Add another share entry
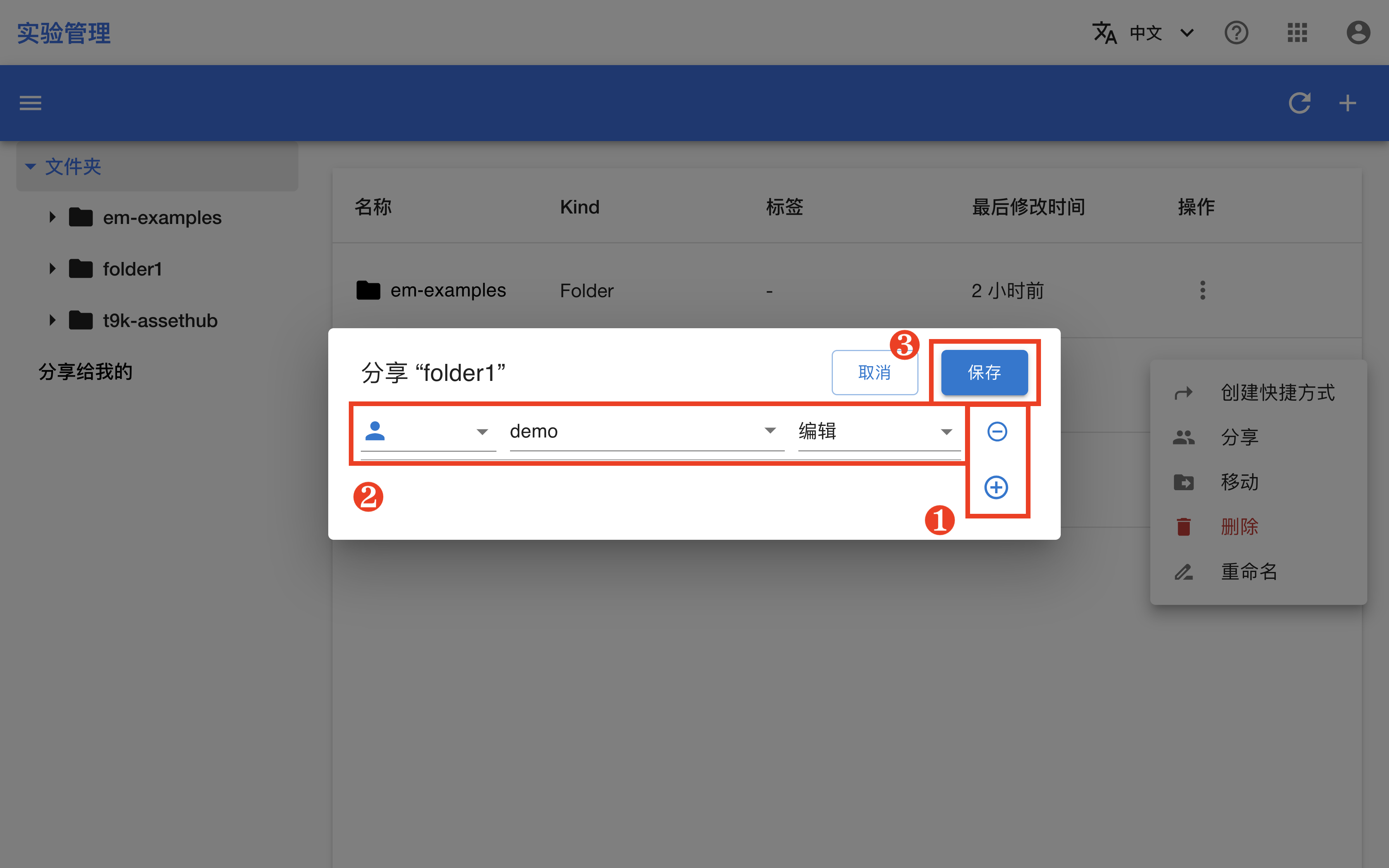The width and height of the screenshot is (1389, 868). click(996, 487)
